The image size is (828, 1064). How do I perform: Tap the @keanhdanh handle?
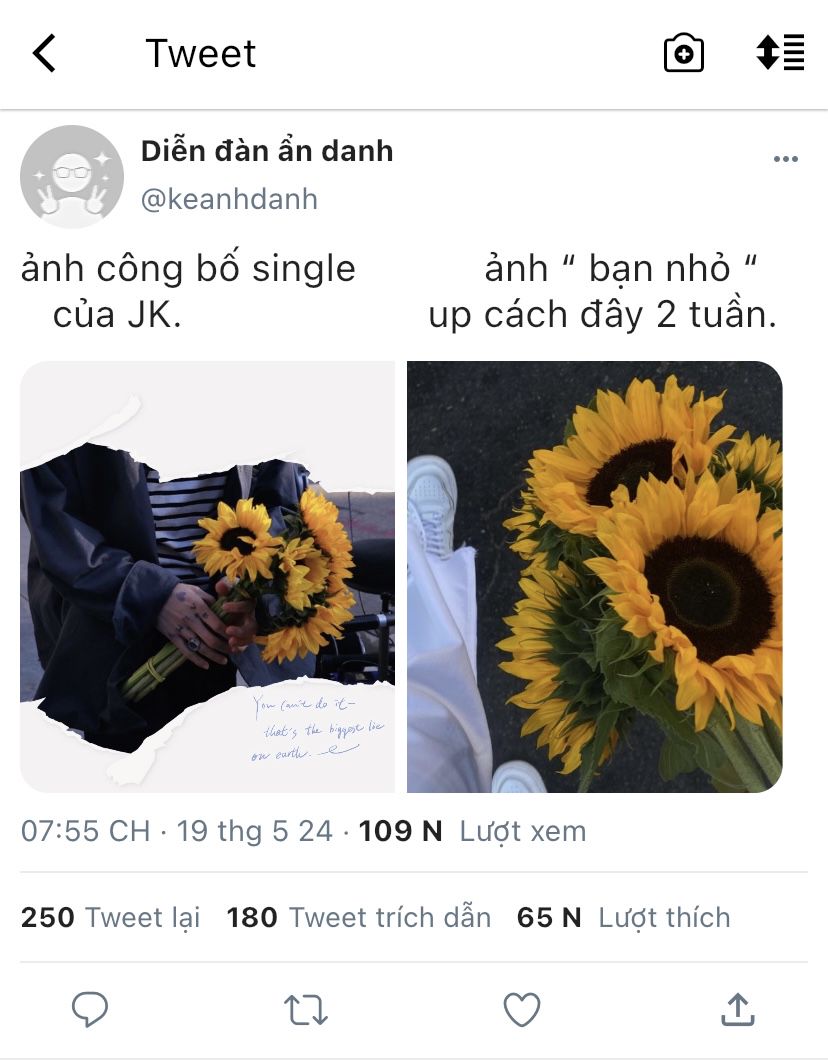229,200
